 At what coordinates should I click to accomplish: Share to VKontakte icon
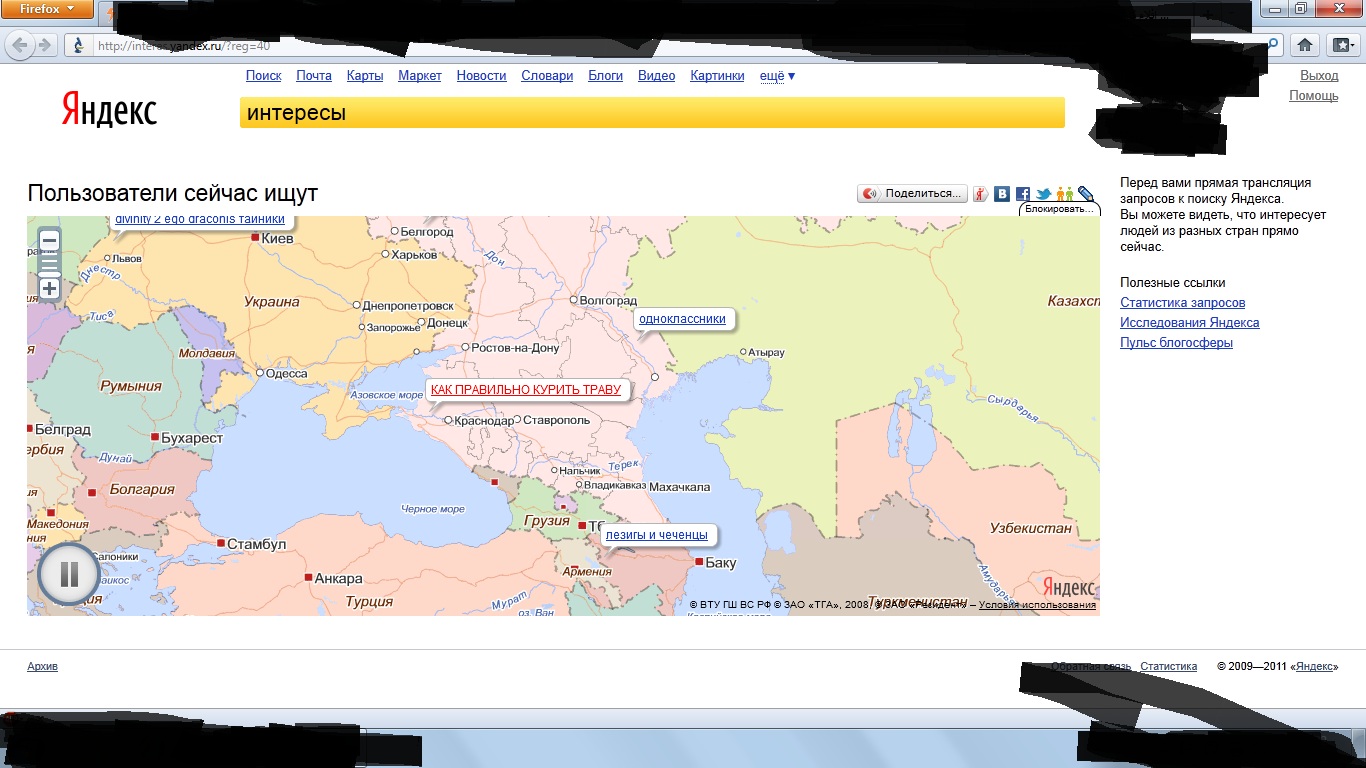click(1002, 194)
